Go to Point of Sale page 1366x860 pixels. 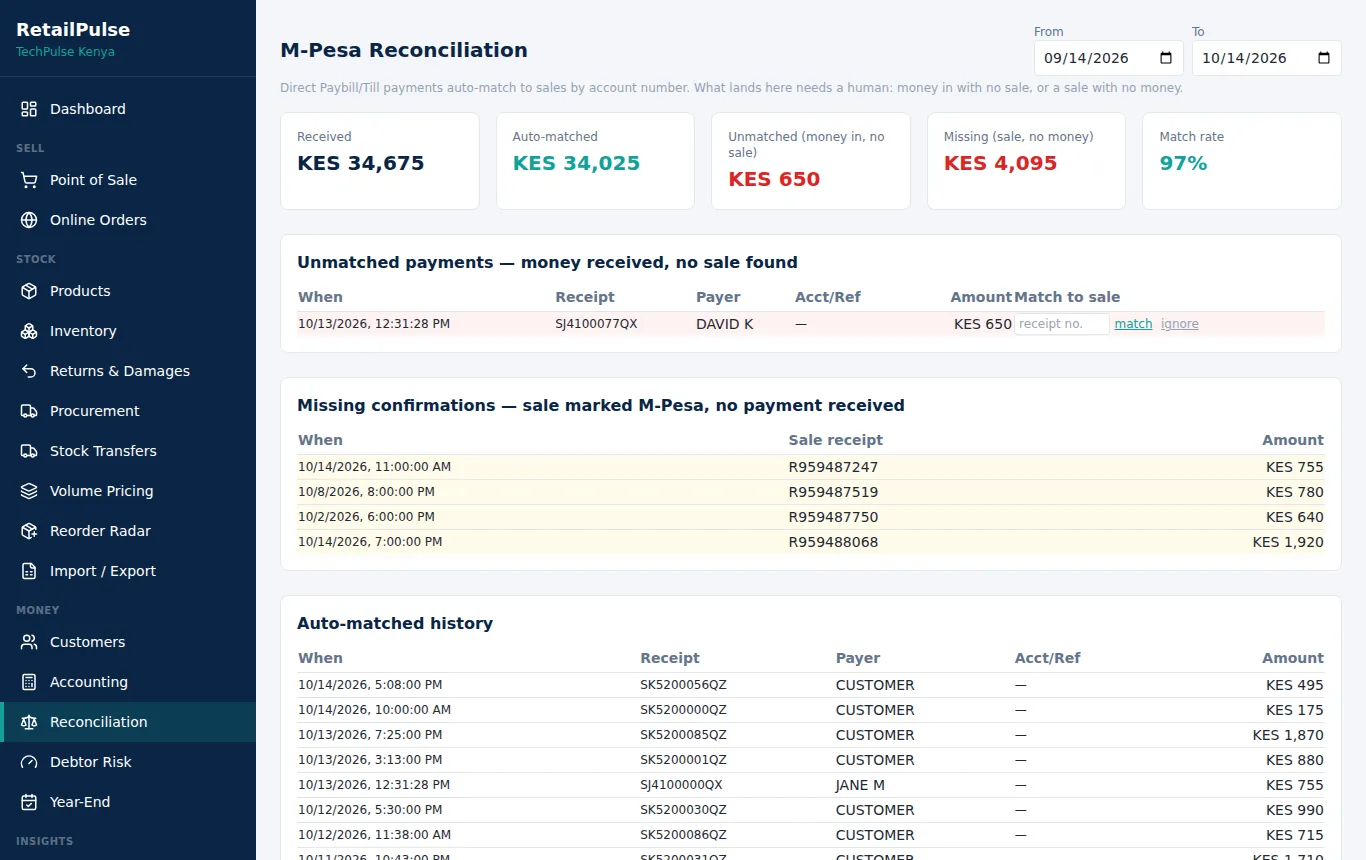point(128,180)
